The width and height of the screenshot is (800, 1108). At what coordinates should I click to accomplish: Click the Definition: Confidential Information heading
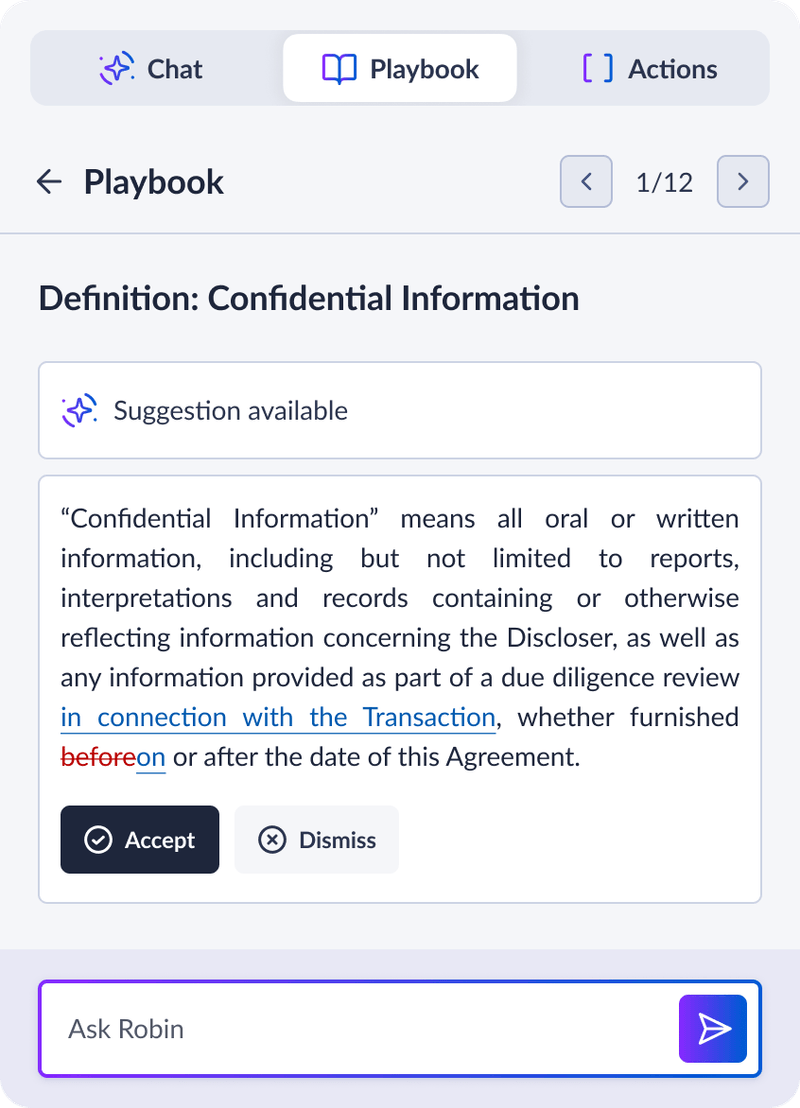pyautogui.click(x=308, y=298)
